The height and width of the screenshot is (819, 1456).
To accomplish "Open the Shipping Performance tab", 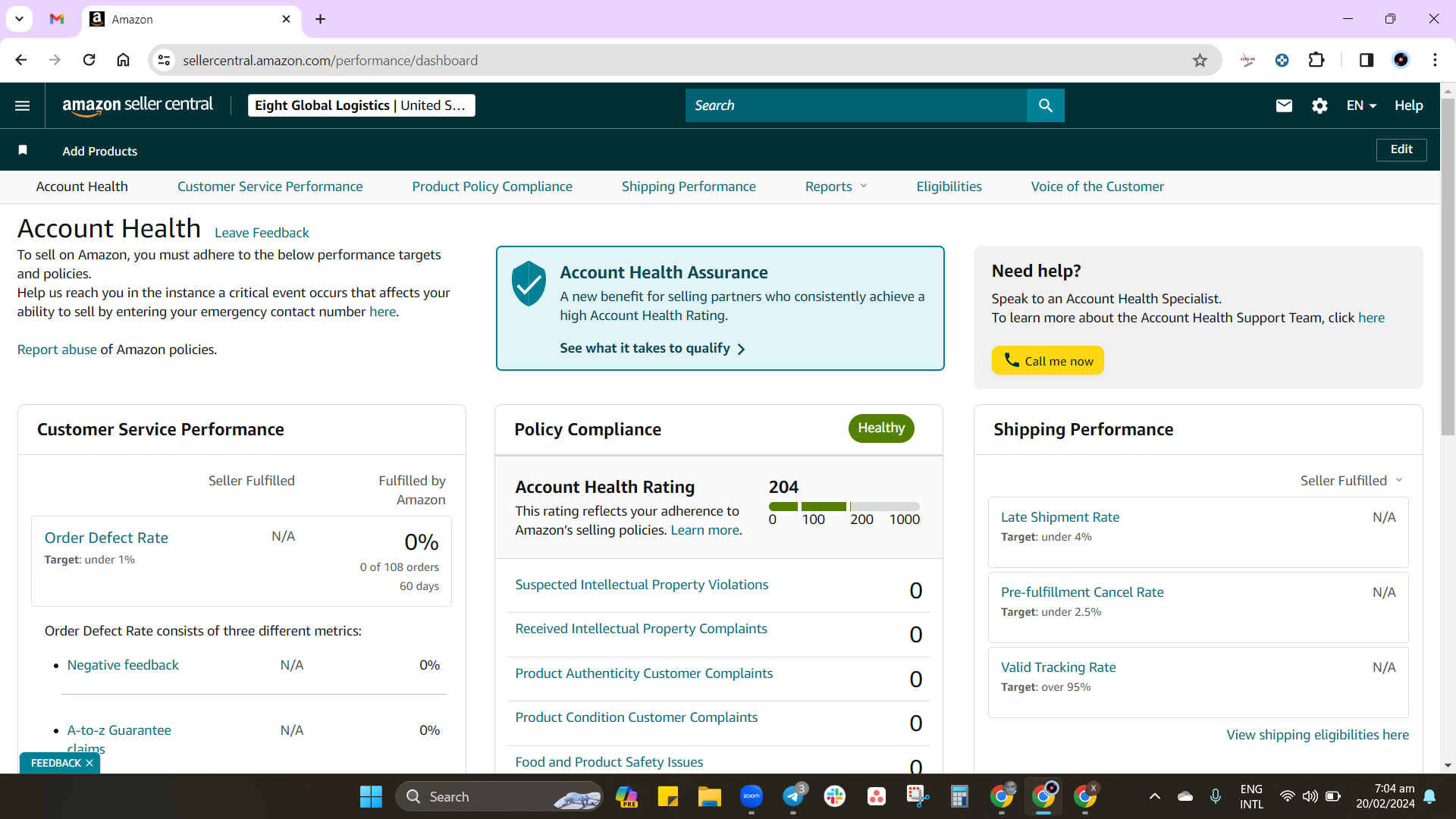I will point(689,187).
